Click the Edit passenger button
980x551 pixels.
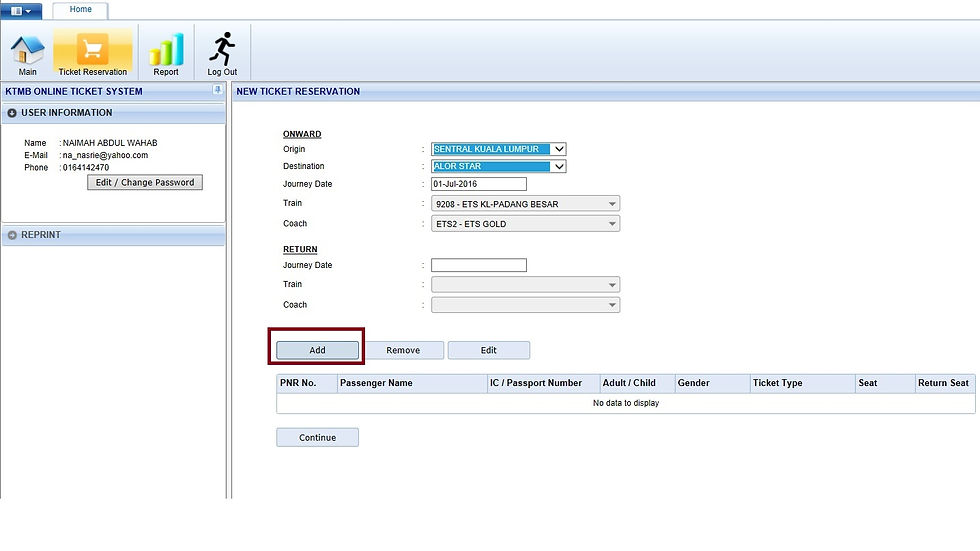489,350
